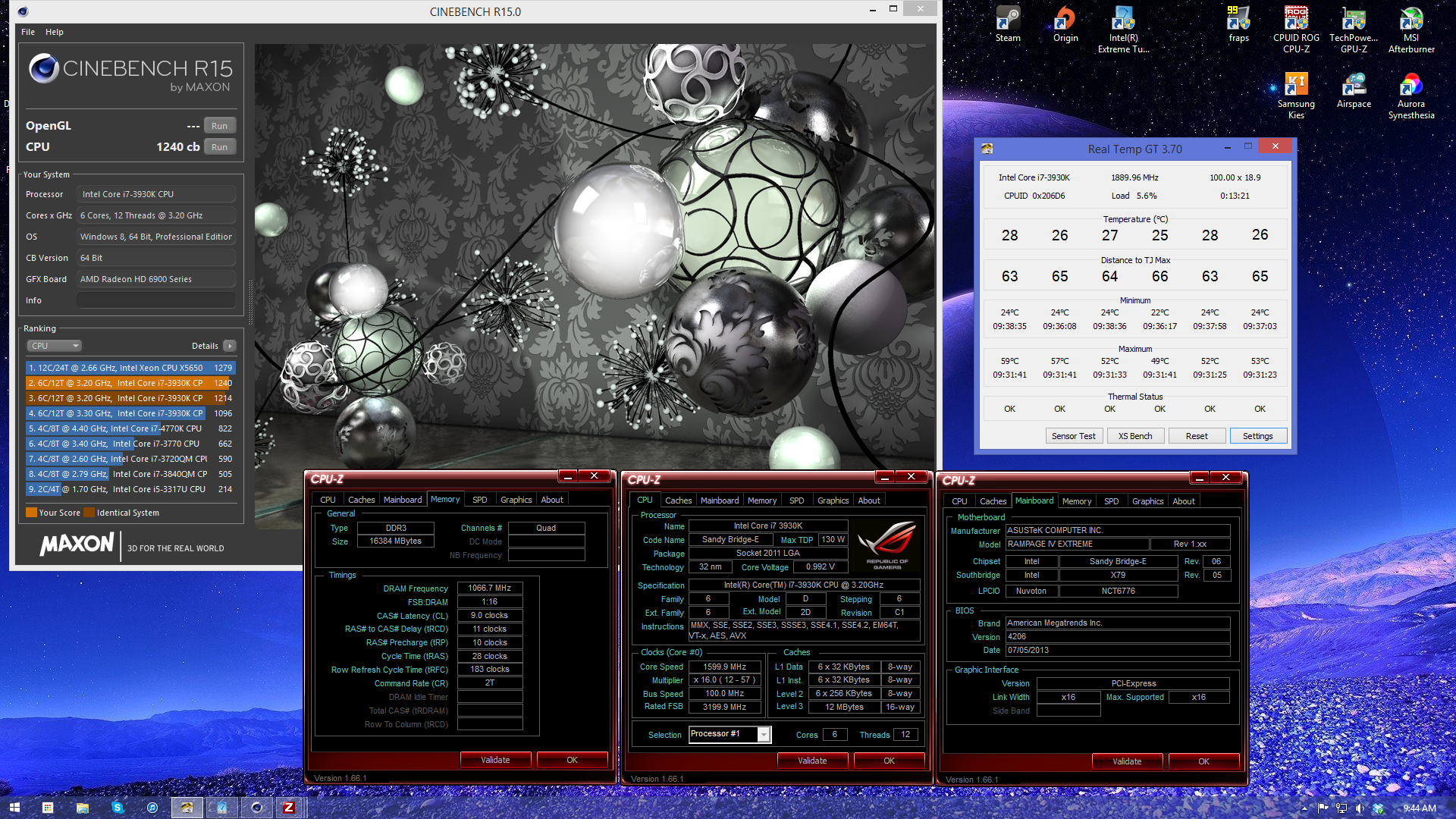Launch Aurora Synesthesia desktop icon
This screenshot has height=819, width=1456.
1411,96
